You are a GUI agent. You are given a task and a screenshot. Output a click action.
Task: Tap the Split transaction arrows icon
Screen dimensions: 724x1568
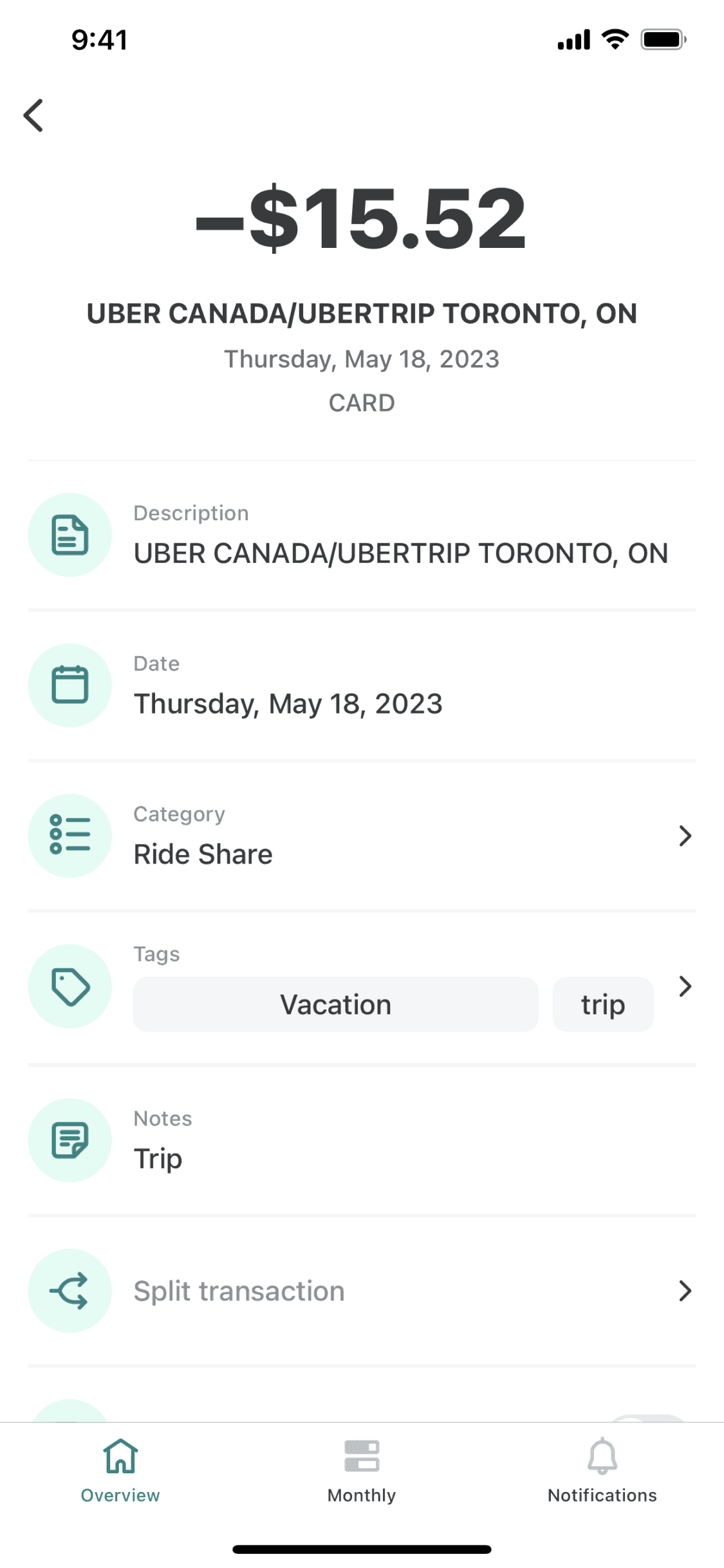point(70,1290)
